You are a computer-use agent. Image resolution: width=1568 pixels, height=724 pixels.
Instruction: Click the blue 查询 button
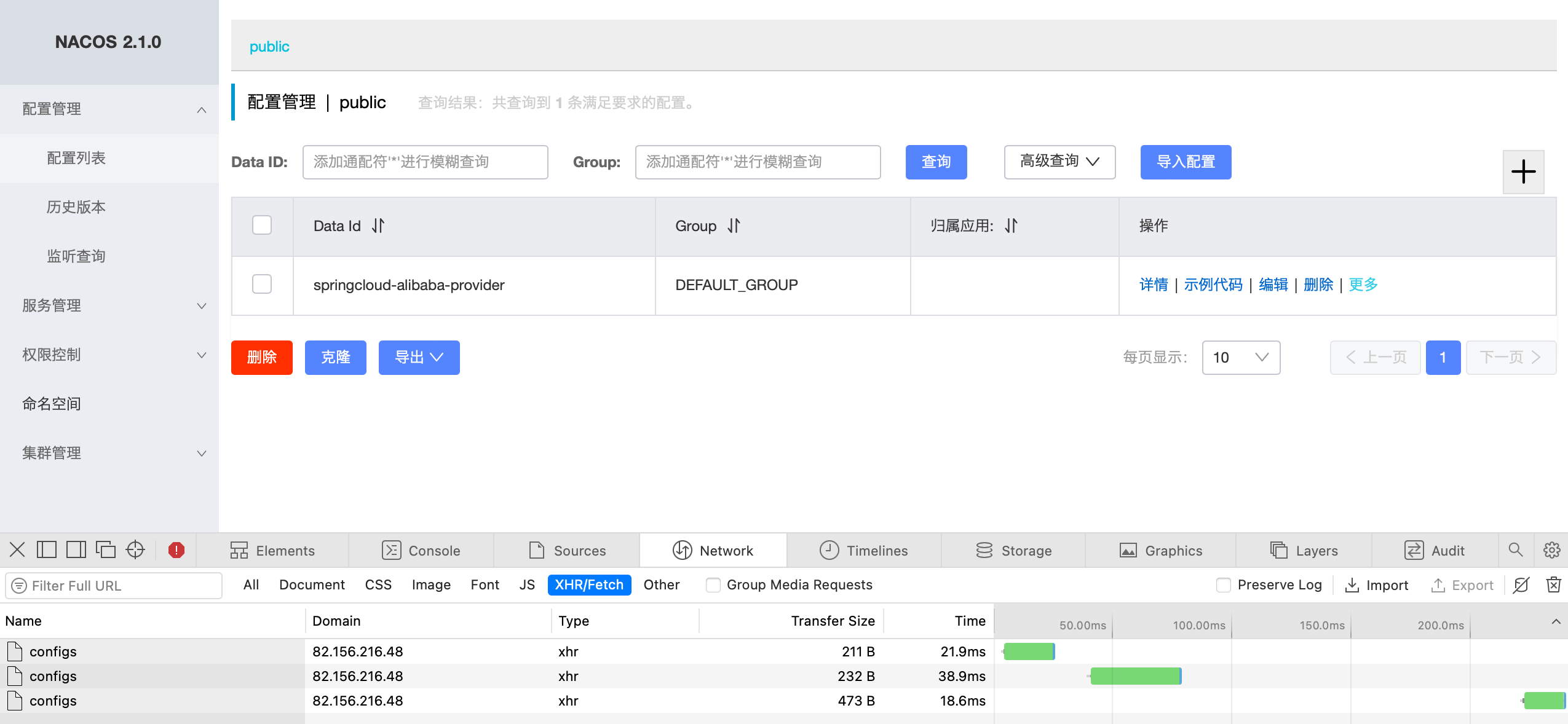936,162
